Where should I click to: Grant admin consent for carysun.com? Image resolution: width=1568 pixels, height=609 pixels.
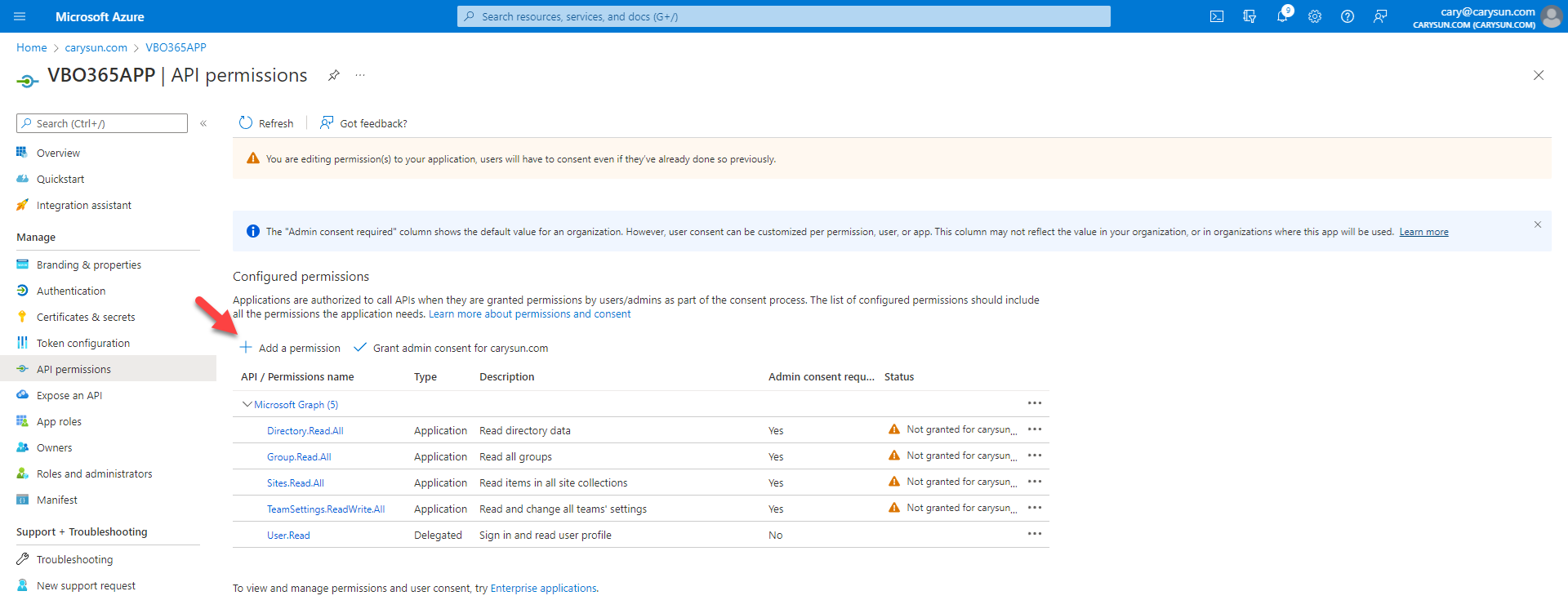(451, 348)
